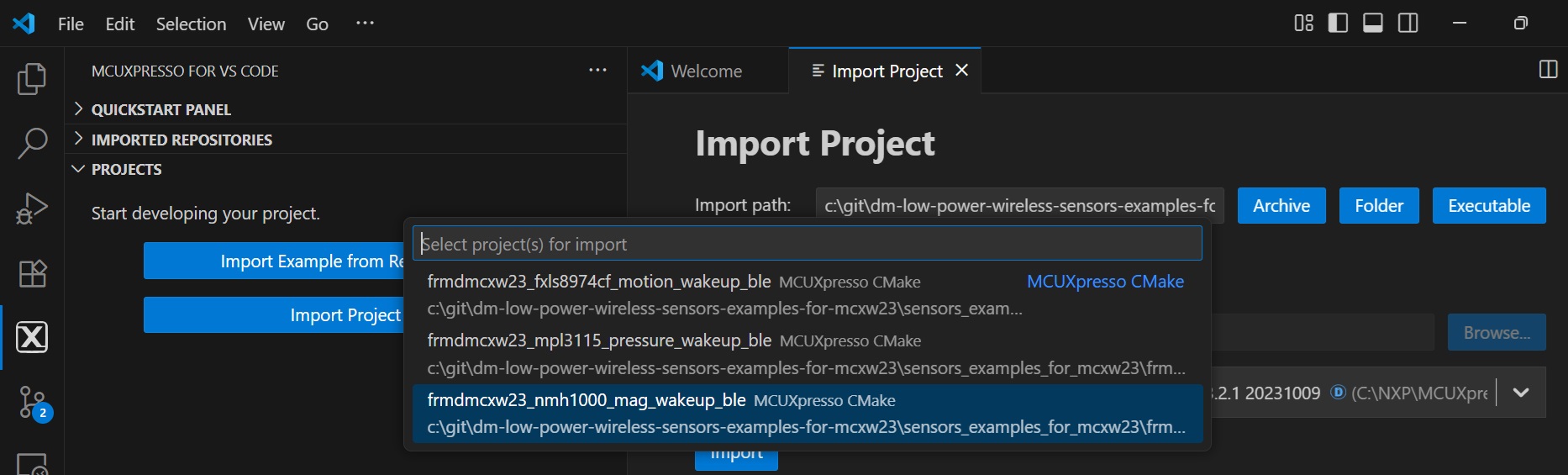Split the editor to the right
Image resolution: width=1568 pixels, height=475 pixels.
click(1548, 70)
